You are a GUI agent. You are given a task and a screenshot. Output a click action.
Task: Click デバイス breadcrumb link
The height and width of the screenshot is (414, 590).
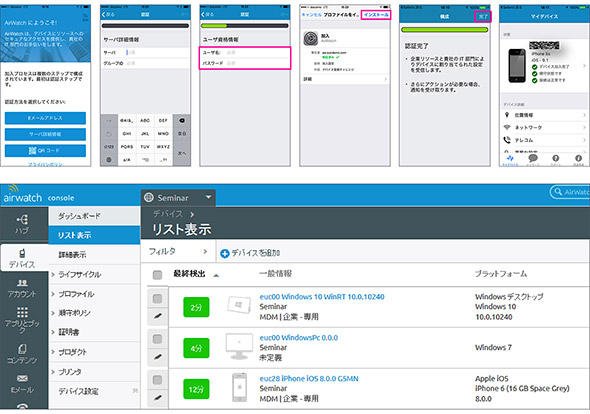[x=168, y=214]
